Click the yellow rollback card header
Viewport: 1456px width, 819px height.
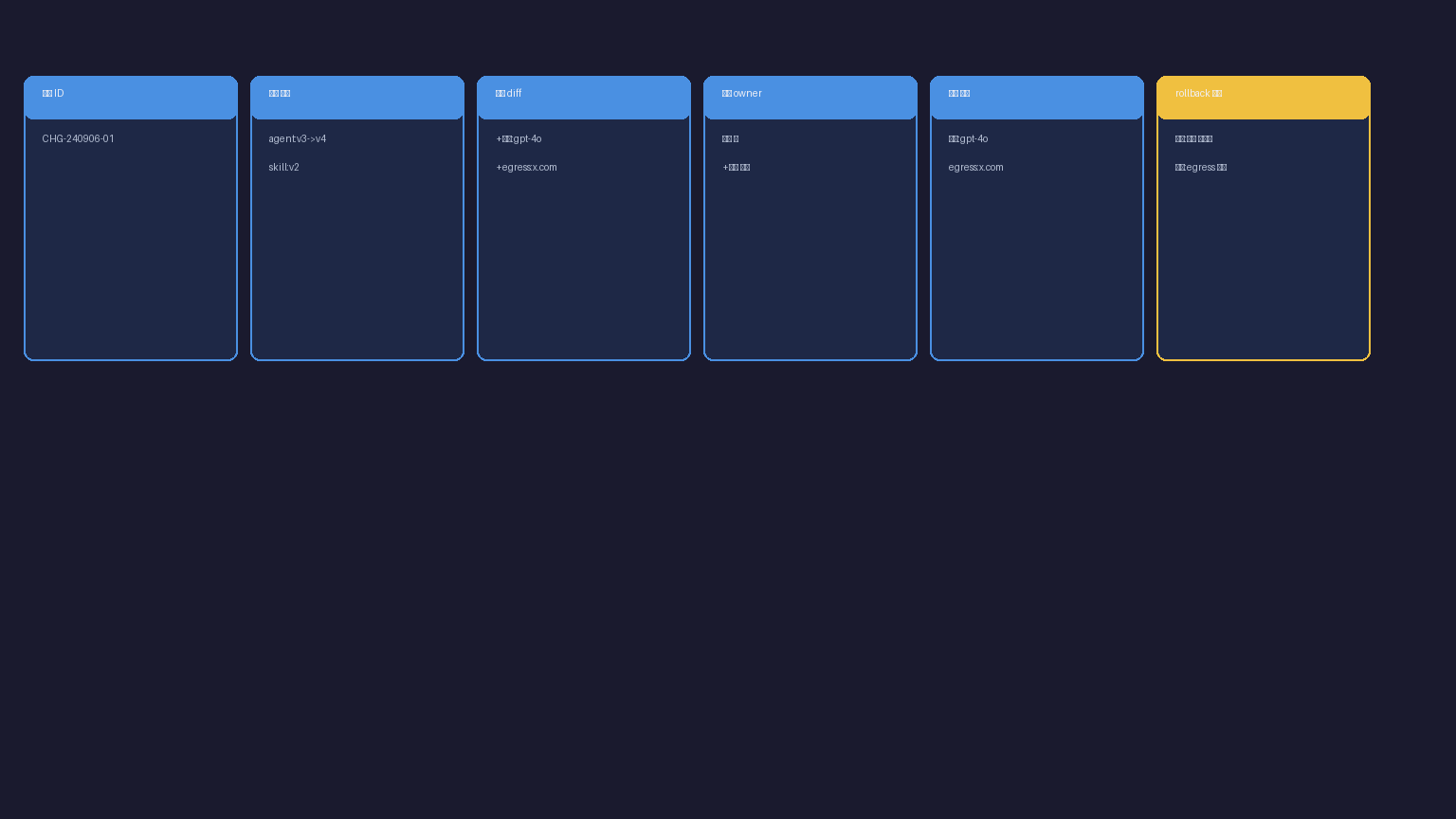pos(1264,98)
